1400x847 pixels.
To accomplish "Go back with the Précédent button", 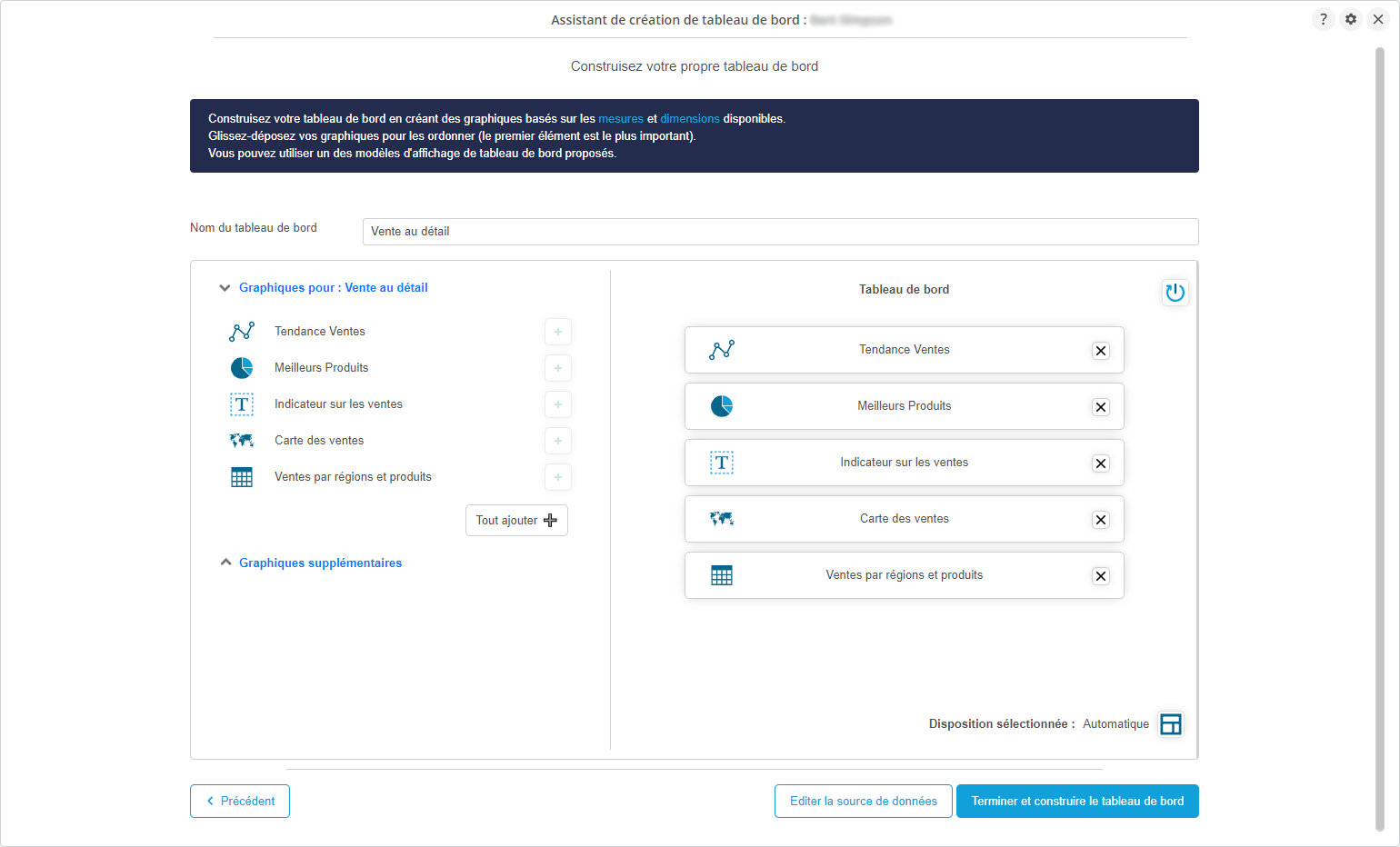I will [240, 802].
